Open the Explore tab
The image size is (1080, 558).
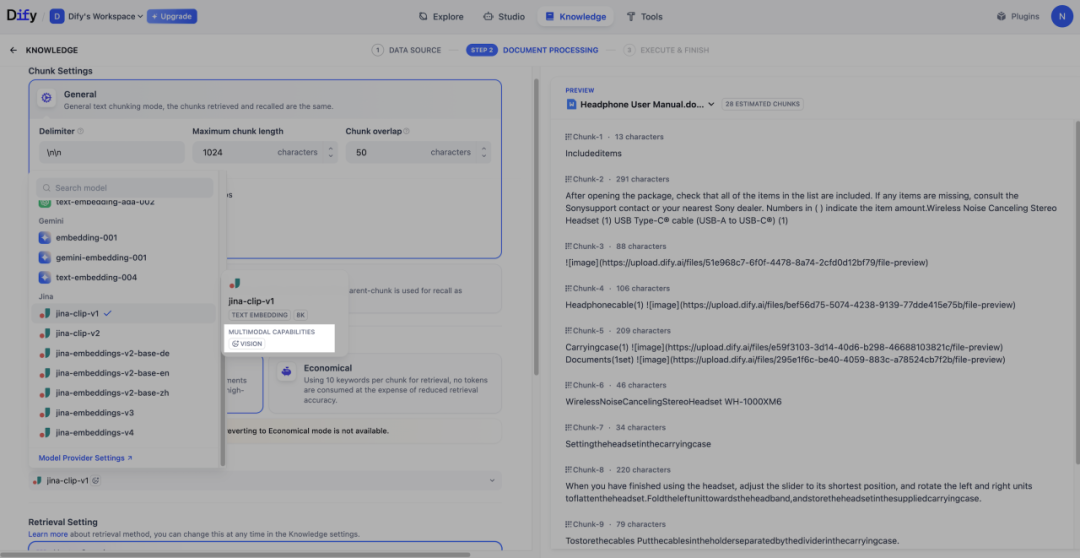coord(441,17)
